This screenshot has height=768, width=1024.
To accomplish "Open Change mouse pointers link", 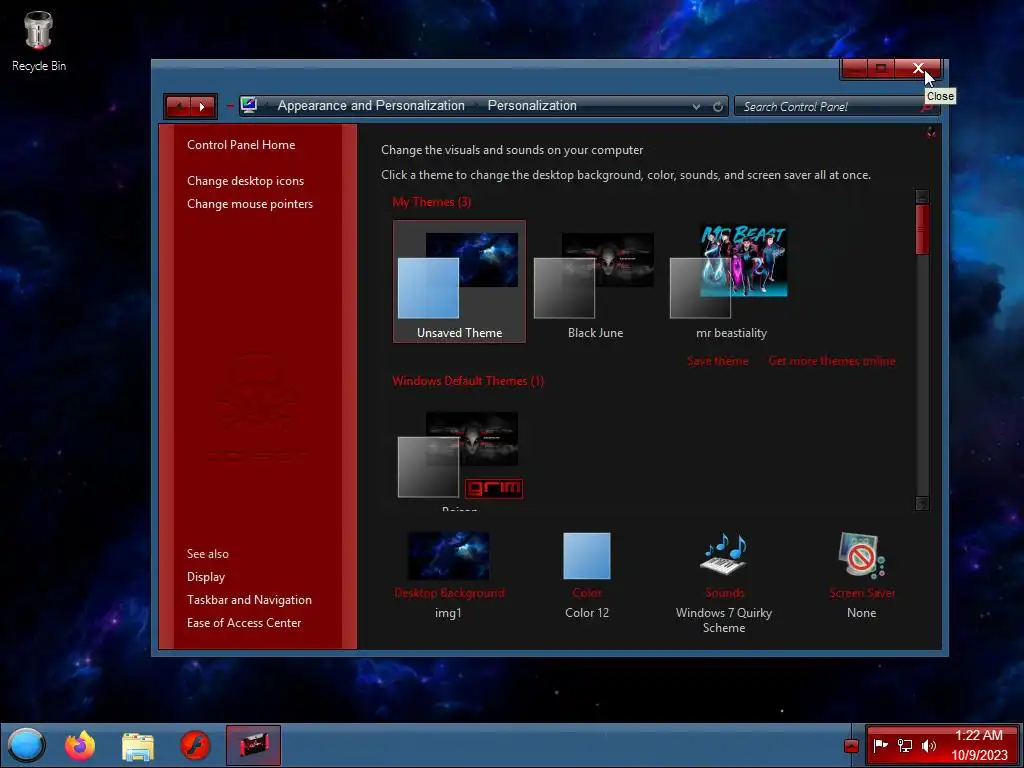I will tap(249, 204).
